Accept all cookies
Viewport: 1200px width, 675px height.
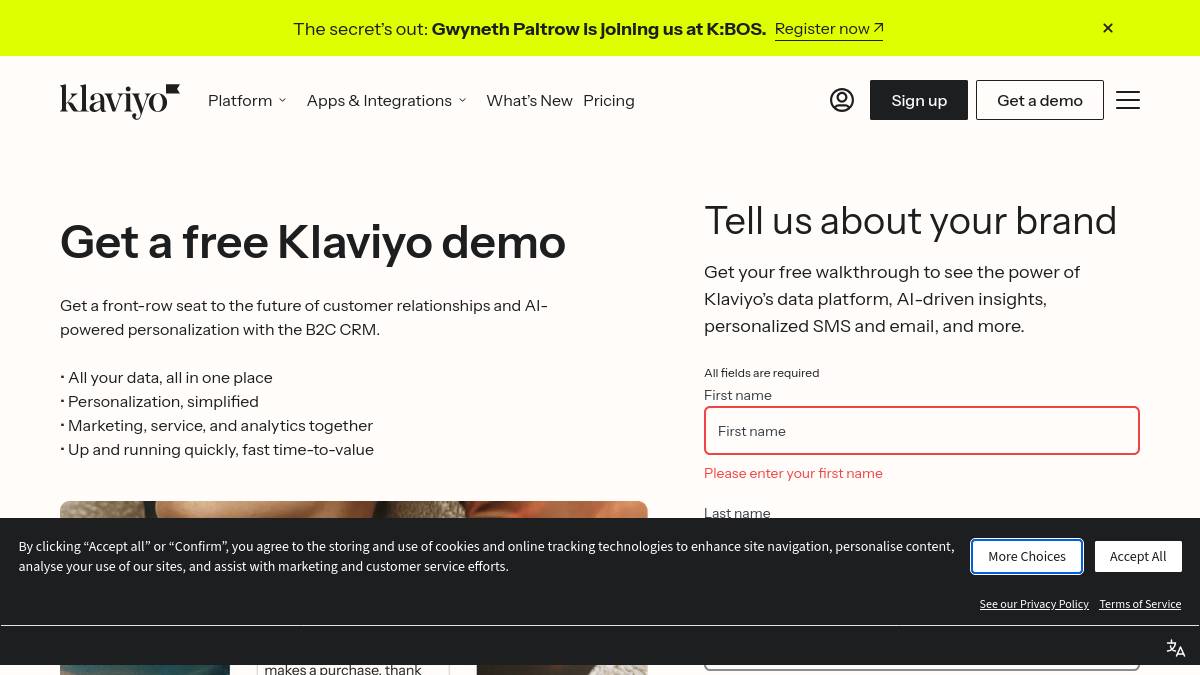(1138, 556)
